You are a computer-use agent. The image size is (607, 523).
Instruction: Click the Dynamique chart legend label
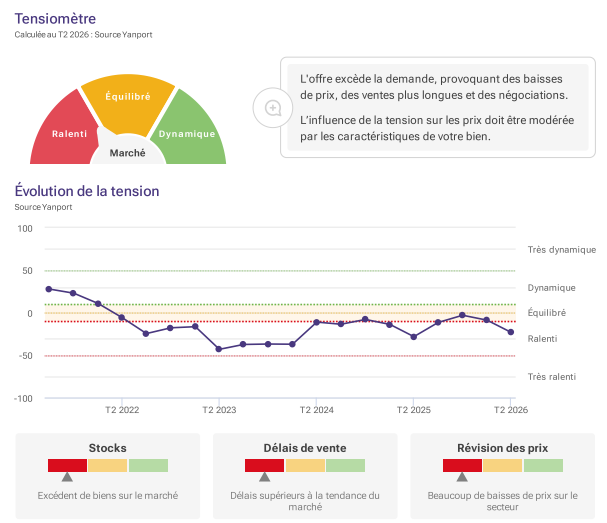click(551, 288)
